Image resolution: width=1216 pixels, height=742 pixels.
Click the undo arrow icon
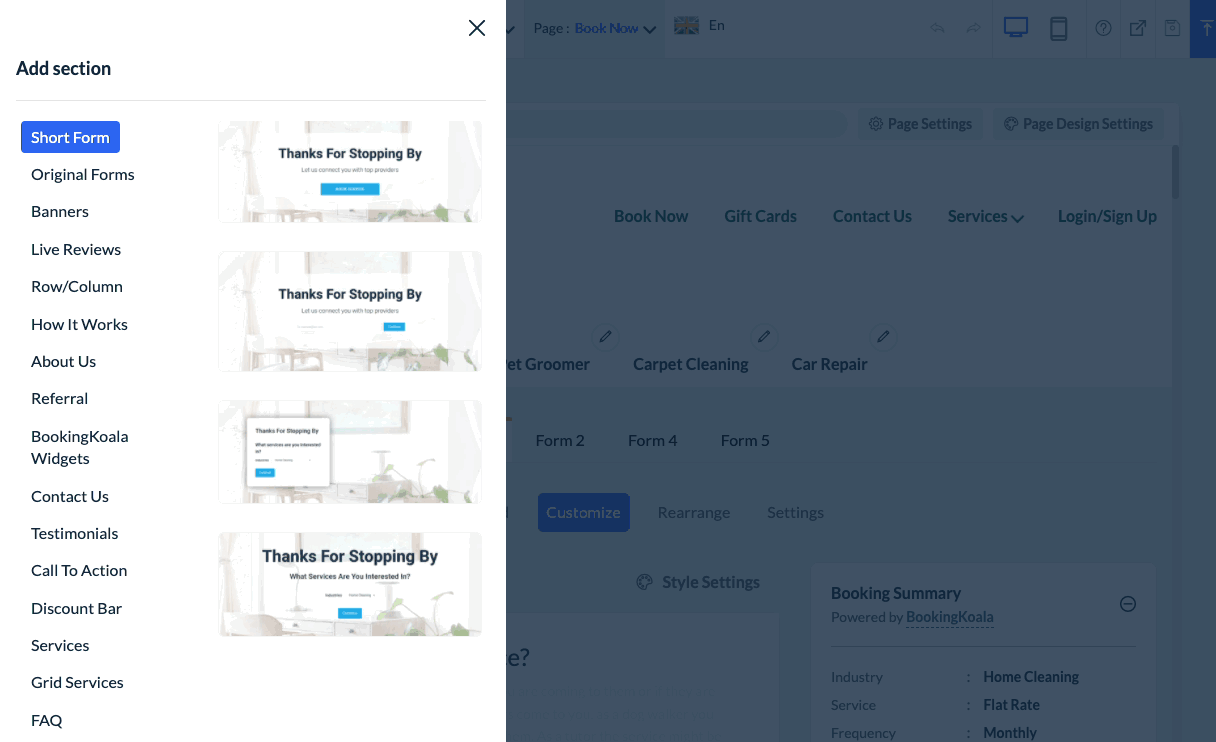[937, 28]
